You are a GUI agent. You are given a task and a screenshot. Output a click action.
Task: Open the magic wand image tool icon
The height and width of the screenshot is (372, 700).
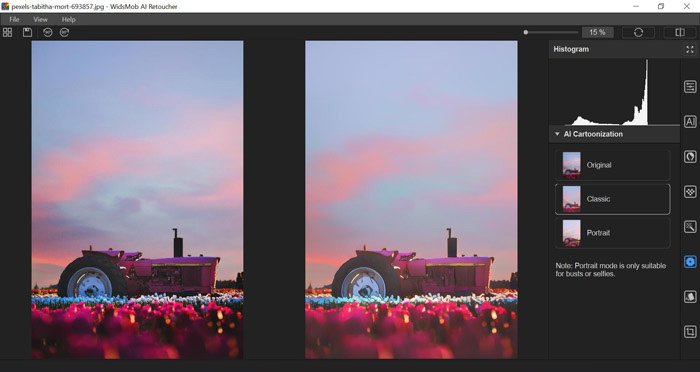pyautogui.click(x=690, y=227)
